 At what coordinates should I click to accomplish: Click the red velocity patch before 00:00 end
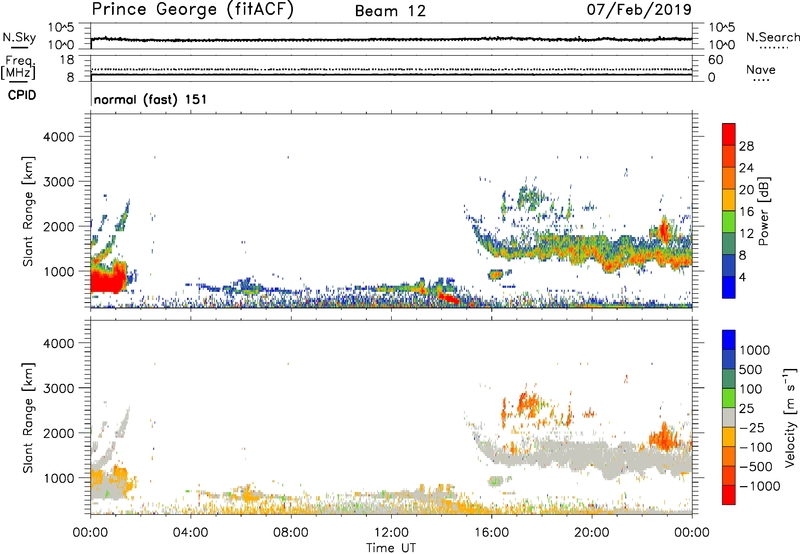click(x=662, y=437)
